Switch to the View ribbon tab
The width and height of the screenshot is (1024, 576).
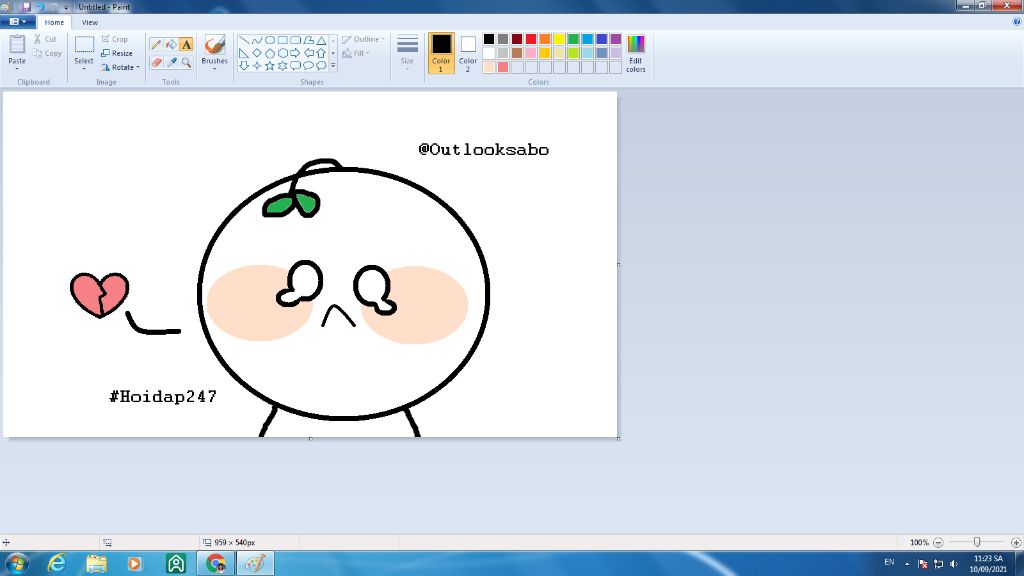point(89,22)
